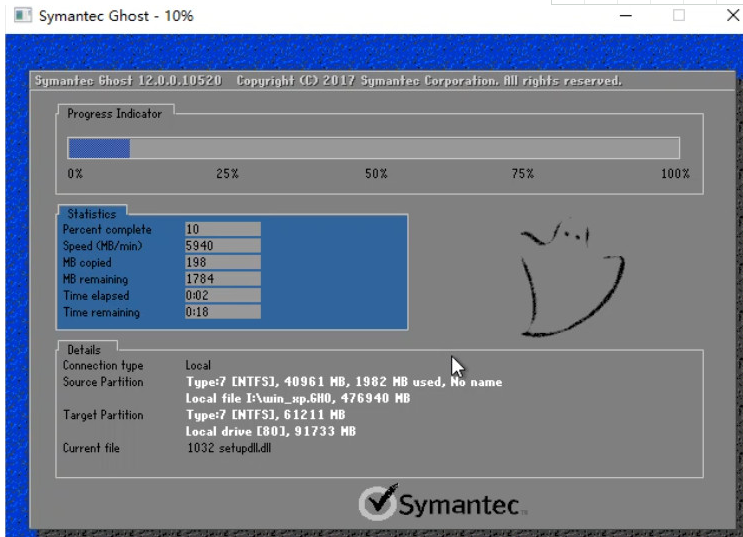Select the Percent complete value field

coord(222,229)
